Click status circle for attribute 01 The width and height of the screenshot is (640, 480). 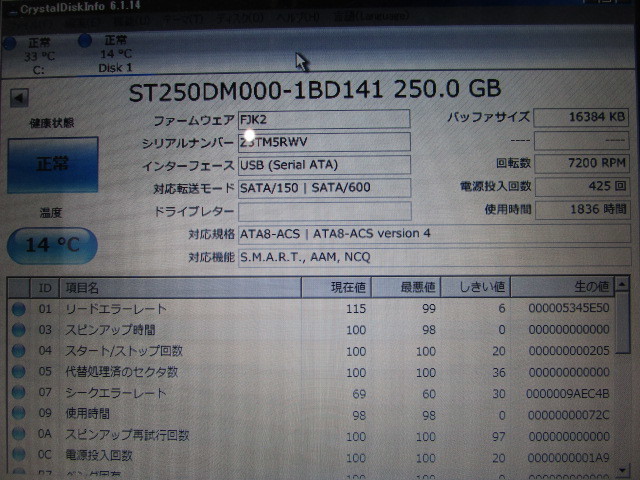[18, 309]
